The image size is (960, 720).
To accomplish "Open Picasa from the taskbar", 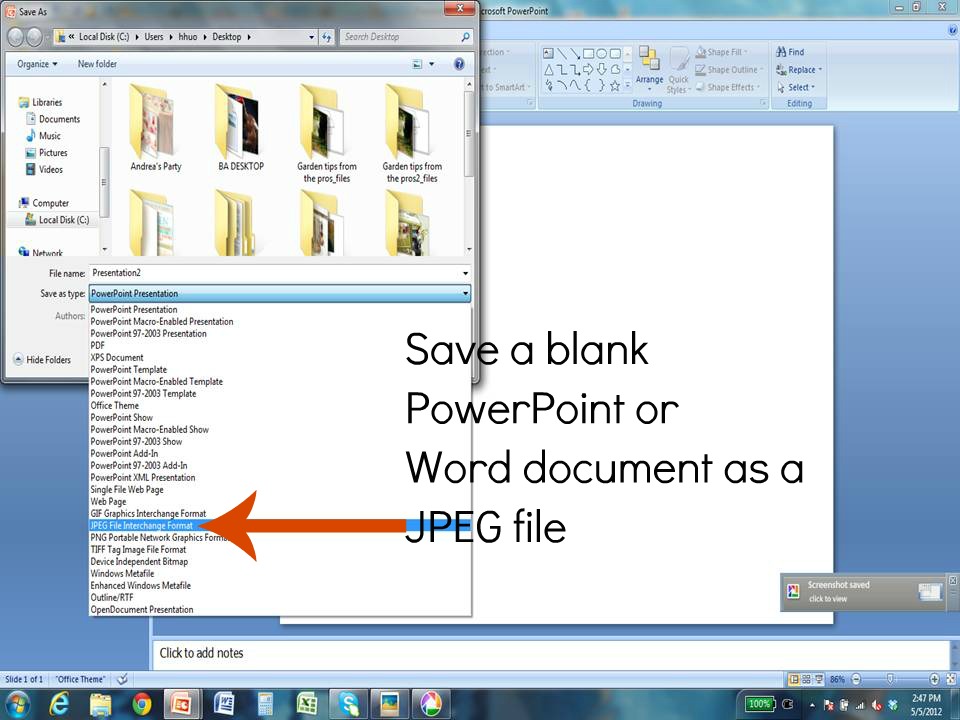I will click(x=431, y=703).
